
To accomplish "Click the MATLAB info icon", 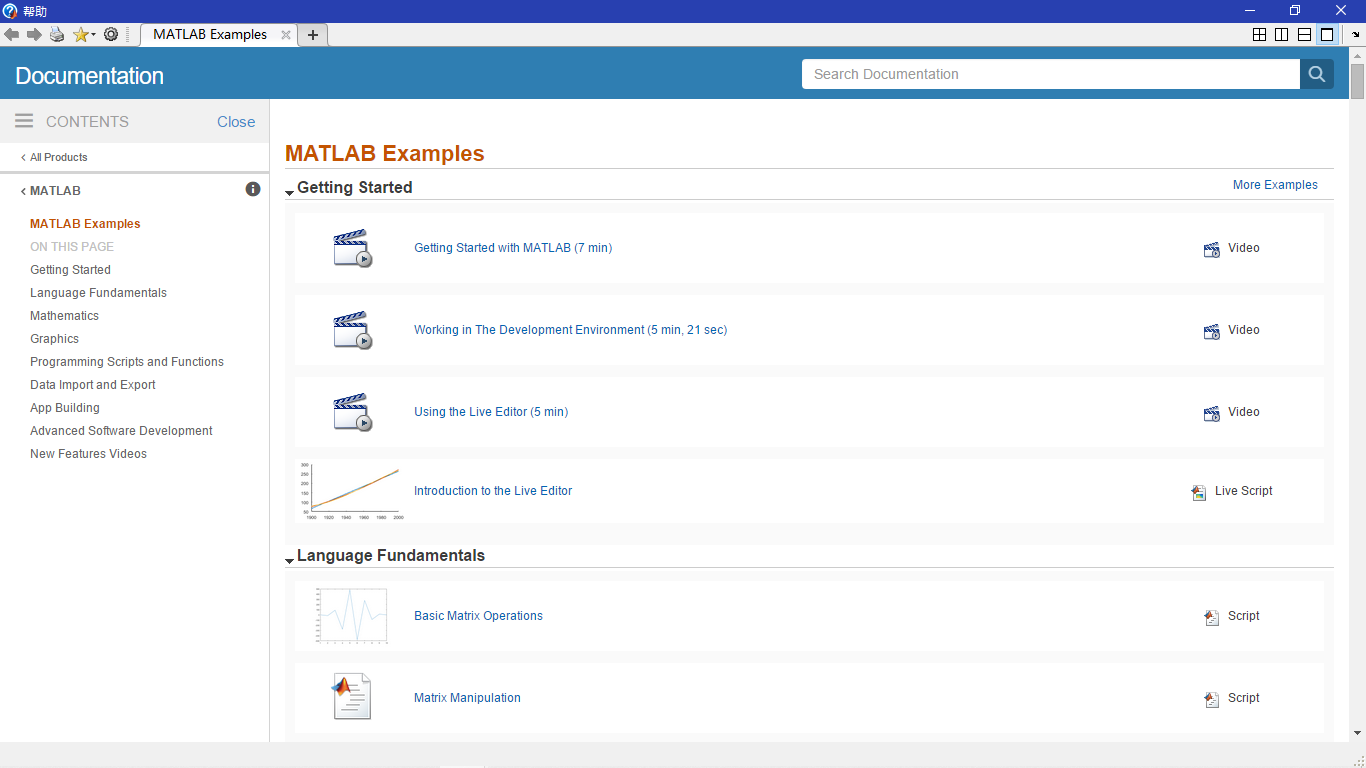I will tap(253, 189).
